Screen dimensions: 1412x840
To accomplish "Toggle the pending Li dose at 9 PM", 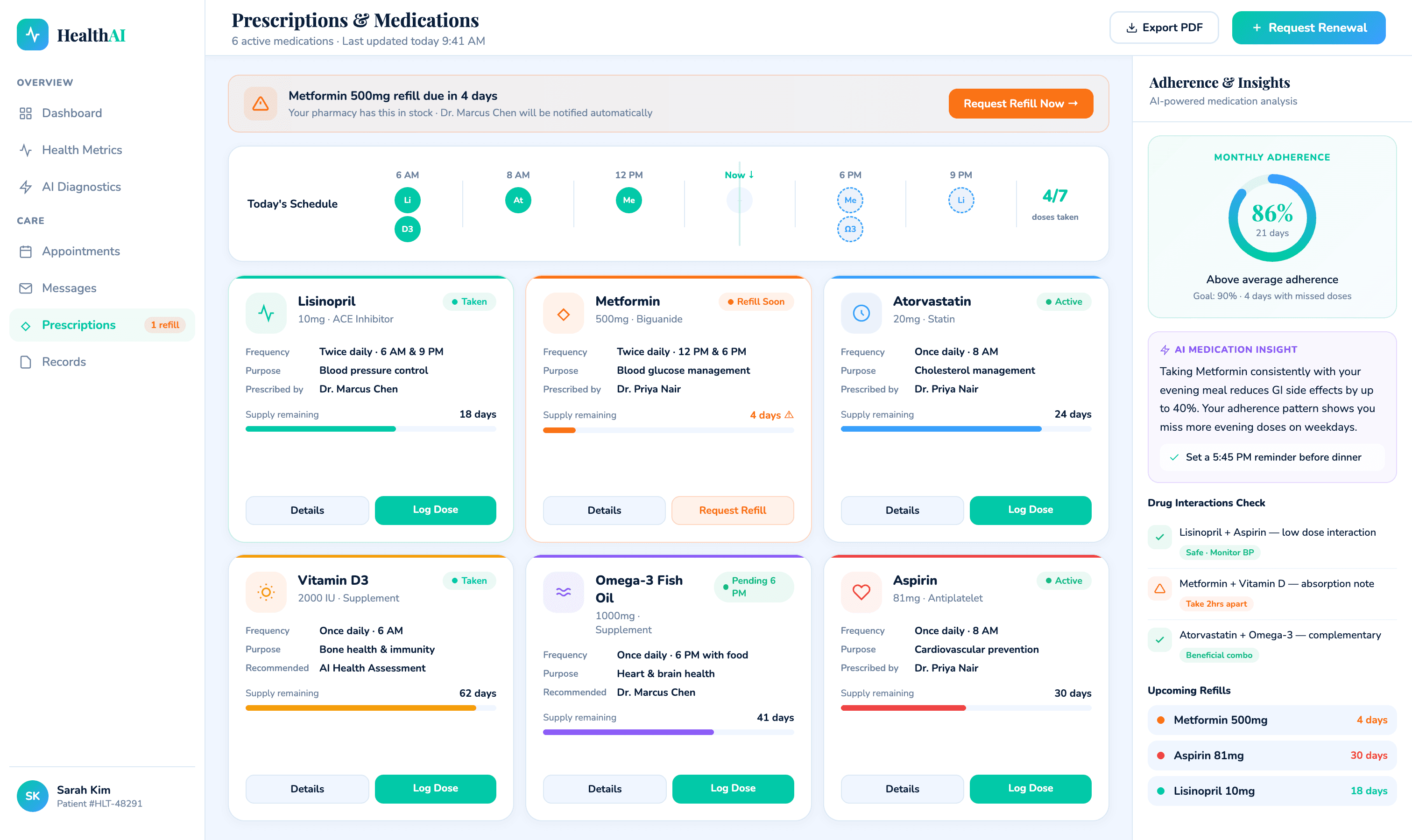I will pyautogui.click(x=960, y=200).
